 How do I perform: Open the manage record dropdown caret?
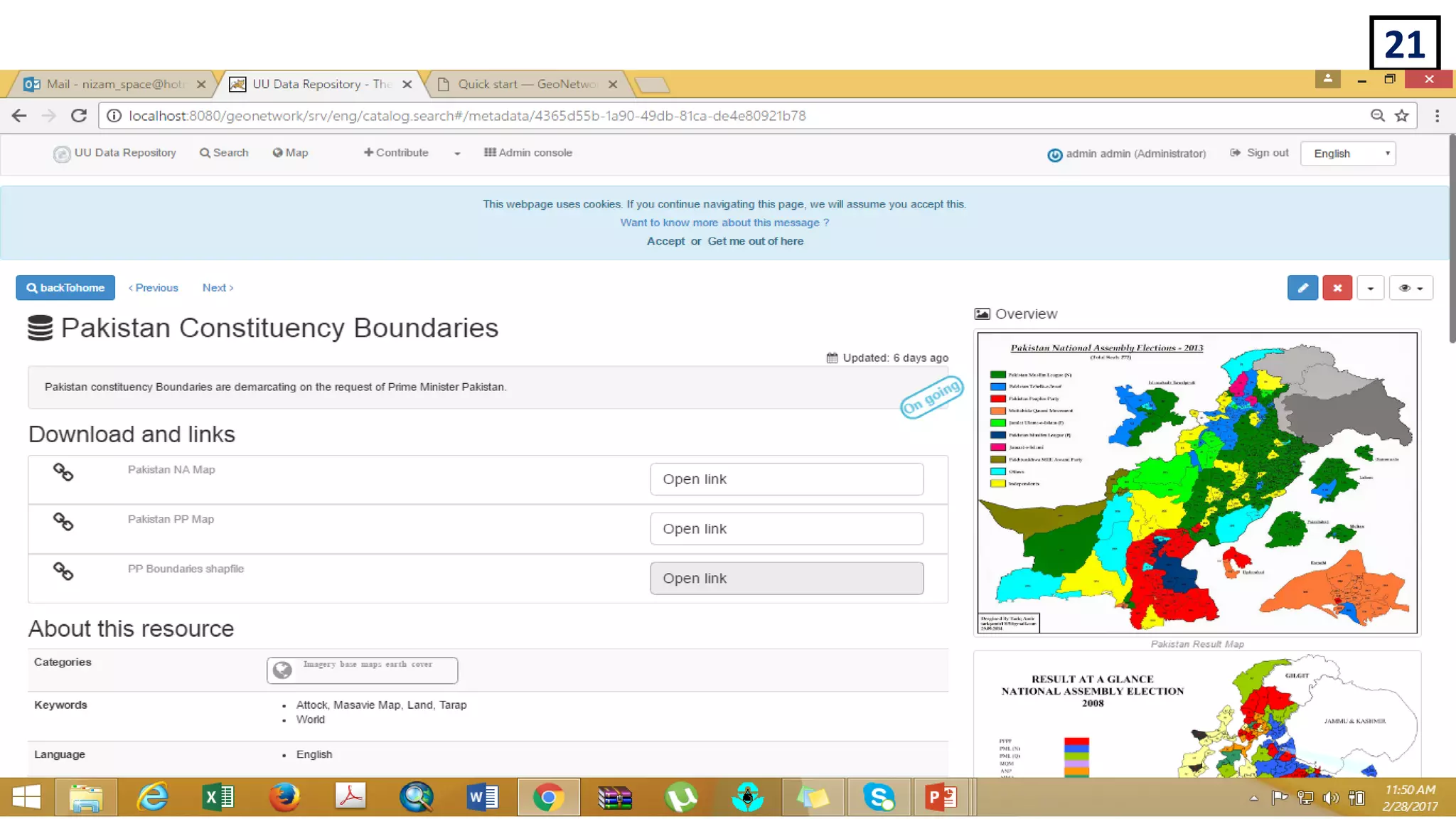1370,288
